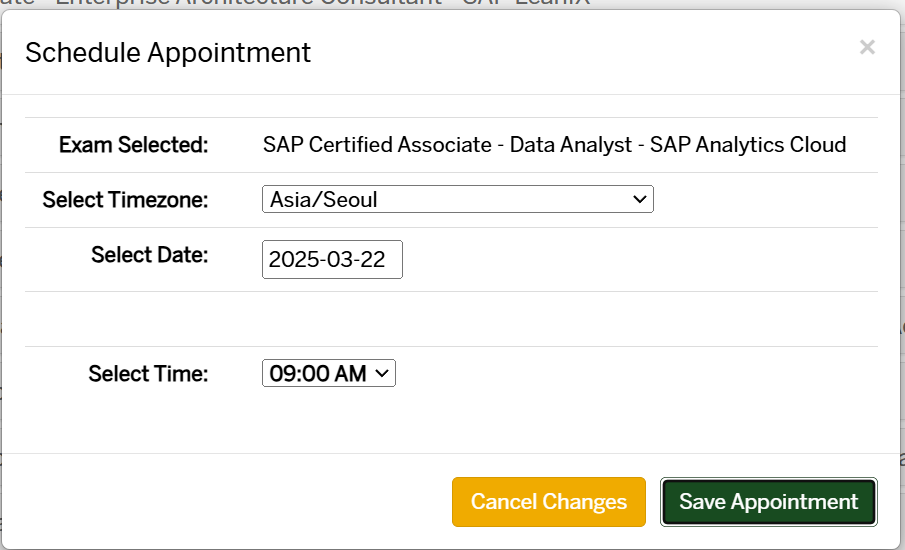Viewport: 905px width, 550px height.
Task: Click the Select Timezone label
Action: point(125,200)
